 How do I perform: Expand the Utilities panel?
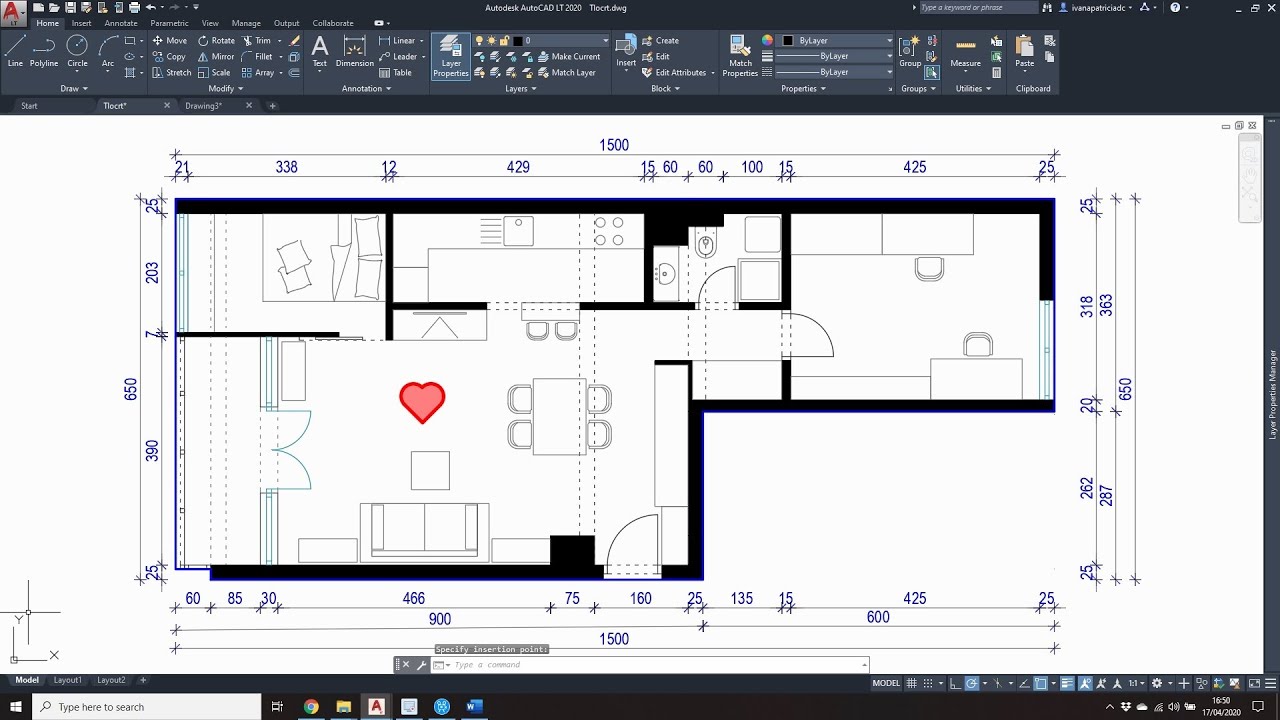pyautogui.click(x=973, y=88)
